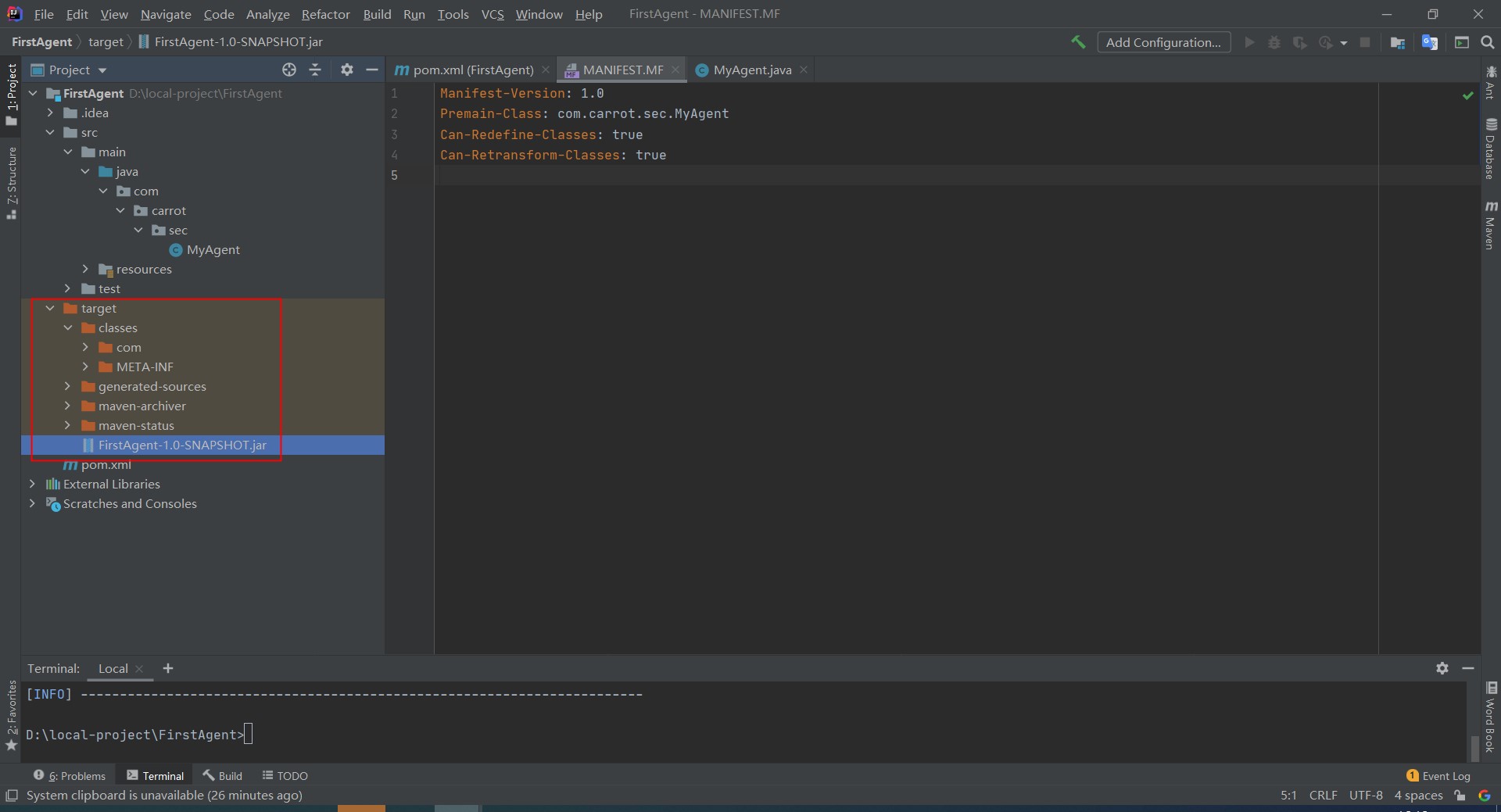Toggle the Structure tool window stripe
The width and height of the screenshot is (1501, 812).
[x=11, y=182]
